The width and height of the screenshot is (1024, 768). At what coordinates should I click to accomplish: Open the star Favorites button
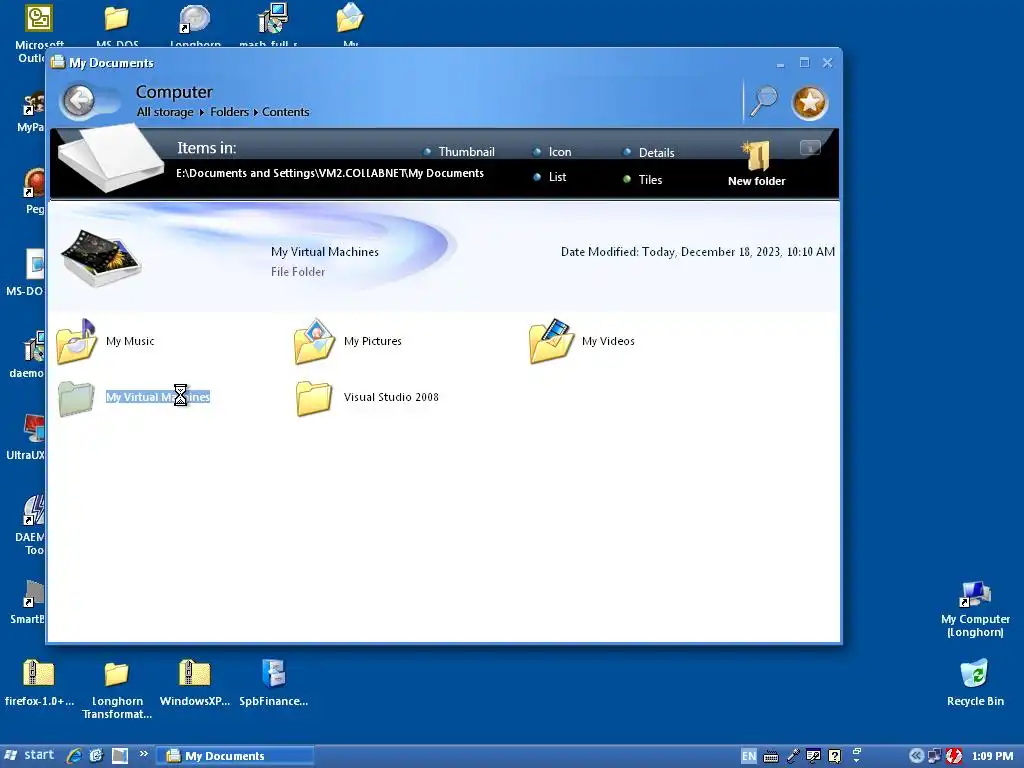810,103
